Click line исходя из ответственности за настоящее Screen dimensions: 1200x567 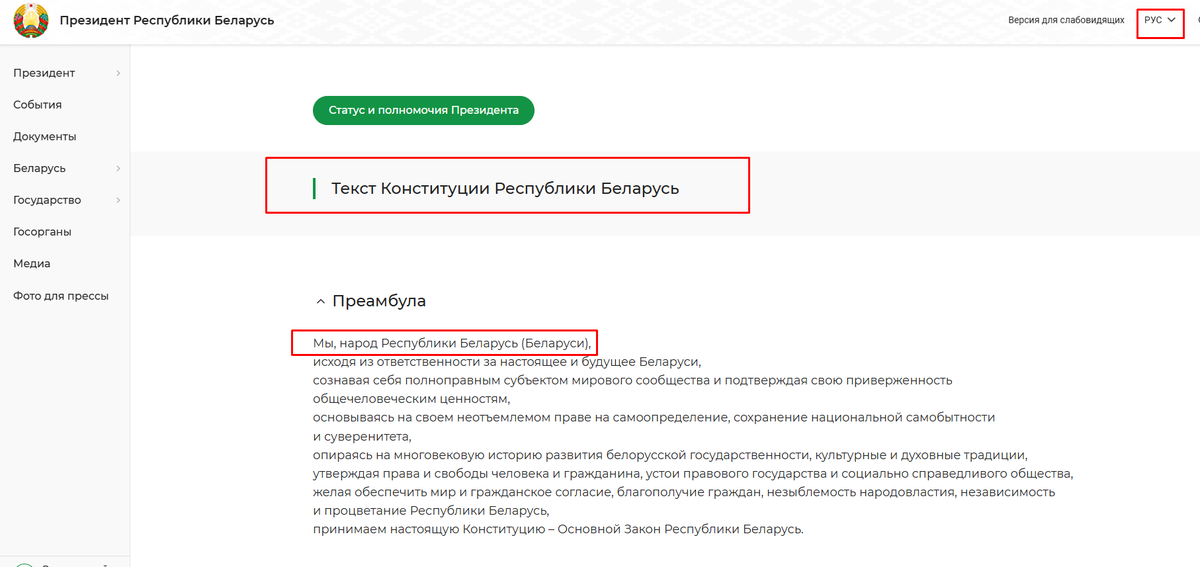point(507,362)
